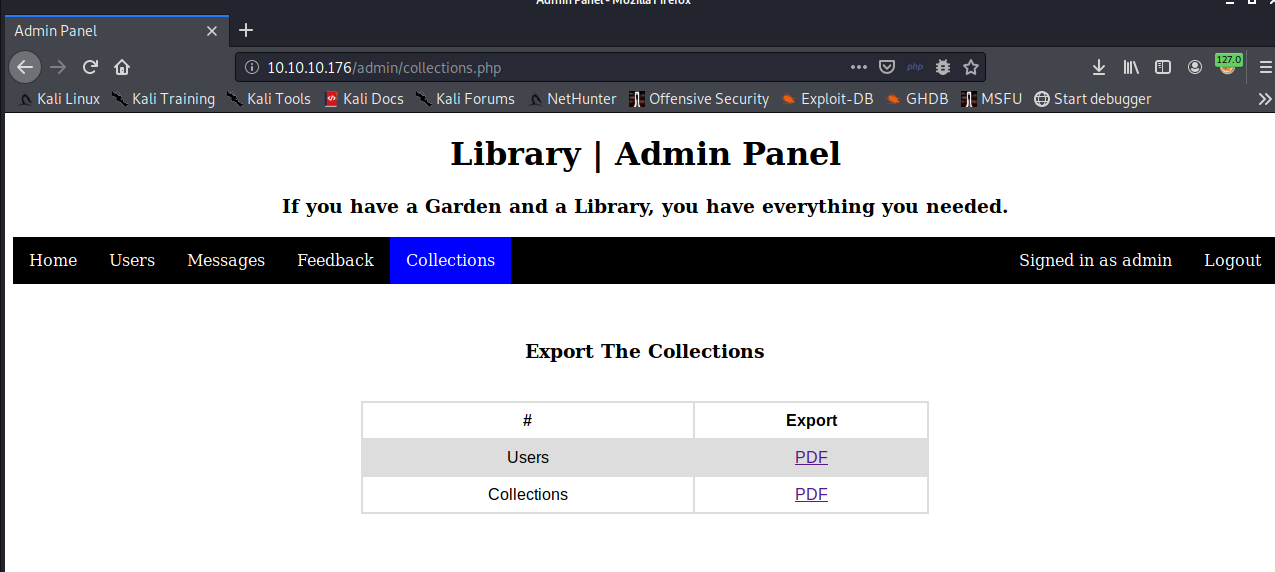Image resolution: width=1275 pixels, height=572 pixels.
Task: Click the Library | Admin Panel title
Action: (x=646, y=154)
